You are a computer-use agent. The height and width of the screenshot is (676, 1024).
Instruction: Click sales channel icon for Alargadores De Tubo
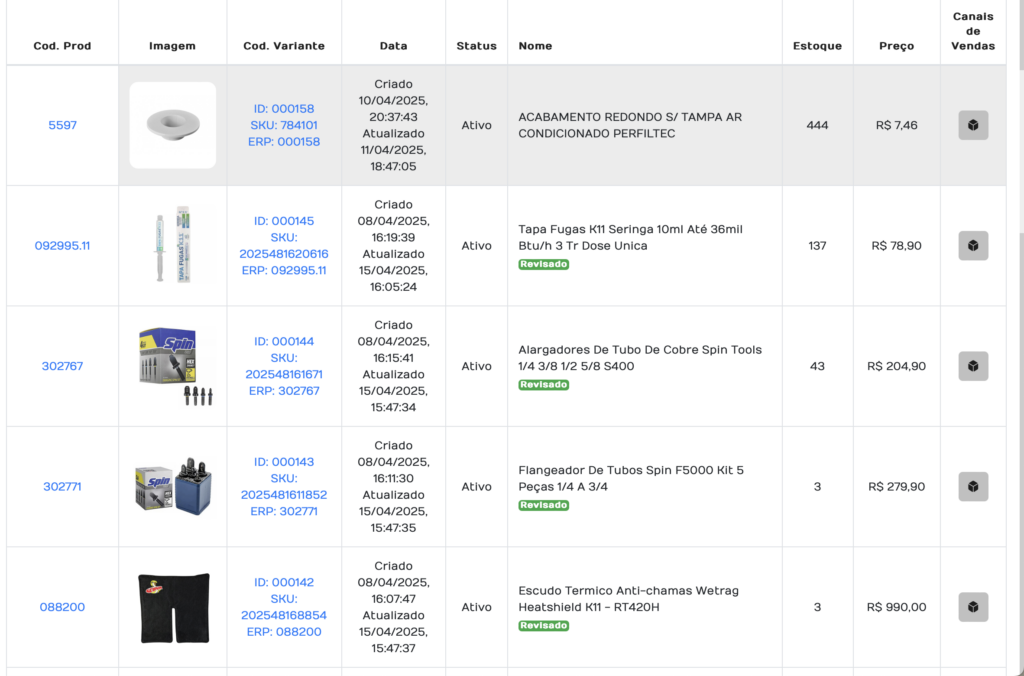click(x=973, y=366)
